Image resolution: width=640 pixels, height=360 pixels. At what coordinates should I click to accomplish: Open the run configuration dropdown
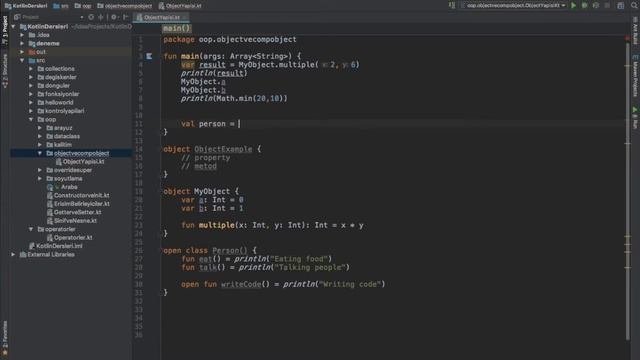pyautogui.click(x=513, y=5)
